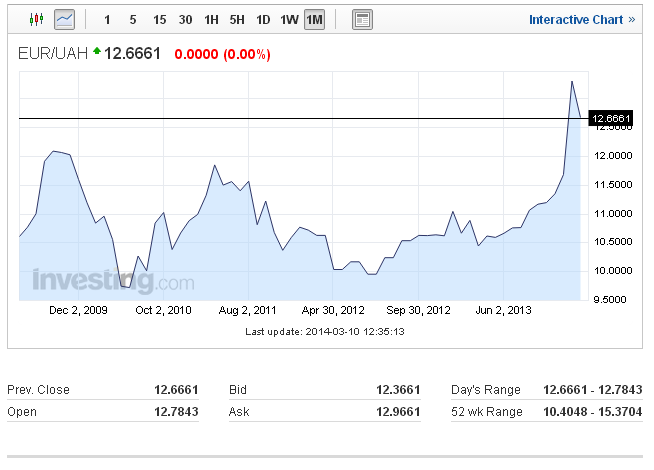
Task: Click the black 12.6661 price marker label
Action: click(611, 118)
